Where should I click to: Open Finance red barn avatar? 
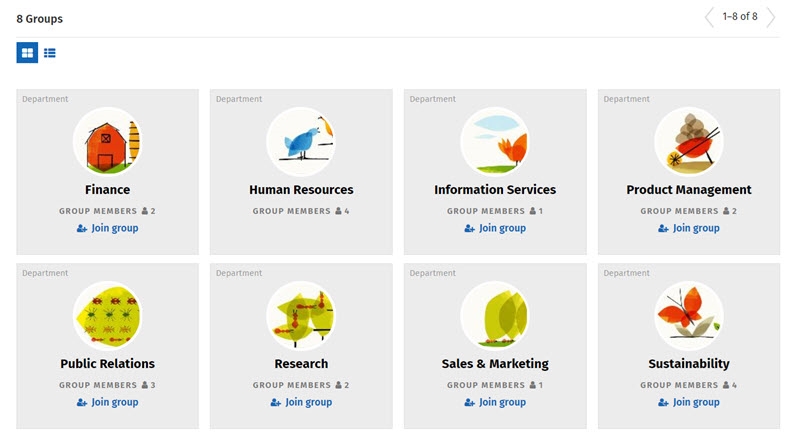tap(107, 142)
